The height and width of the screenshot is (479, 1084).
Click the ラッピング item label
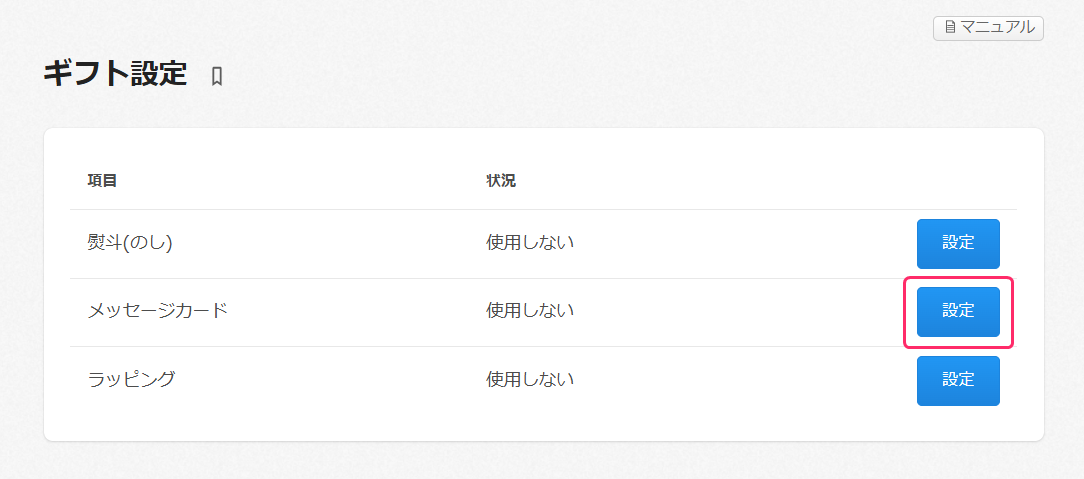pyautogui.click(x=131, y=379)
